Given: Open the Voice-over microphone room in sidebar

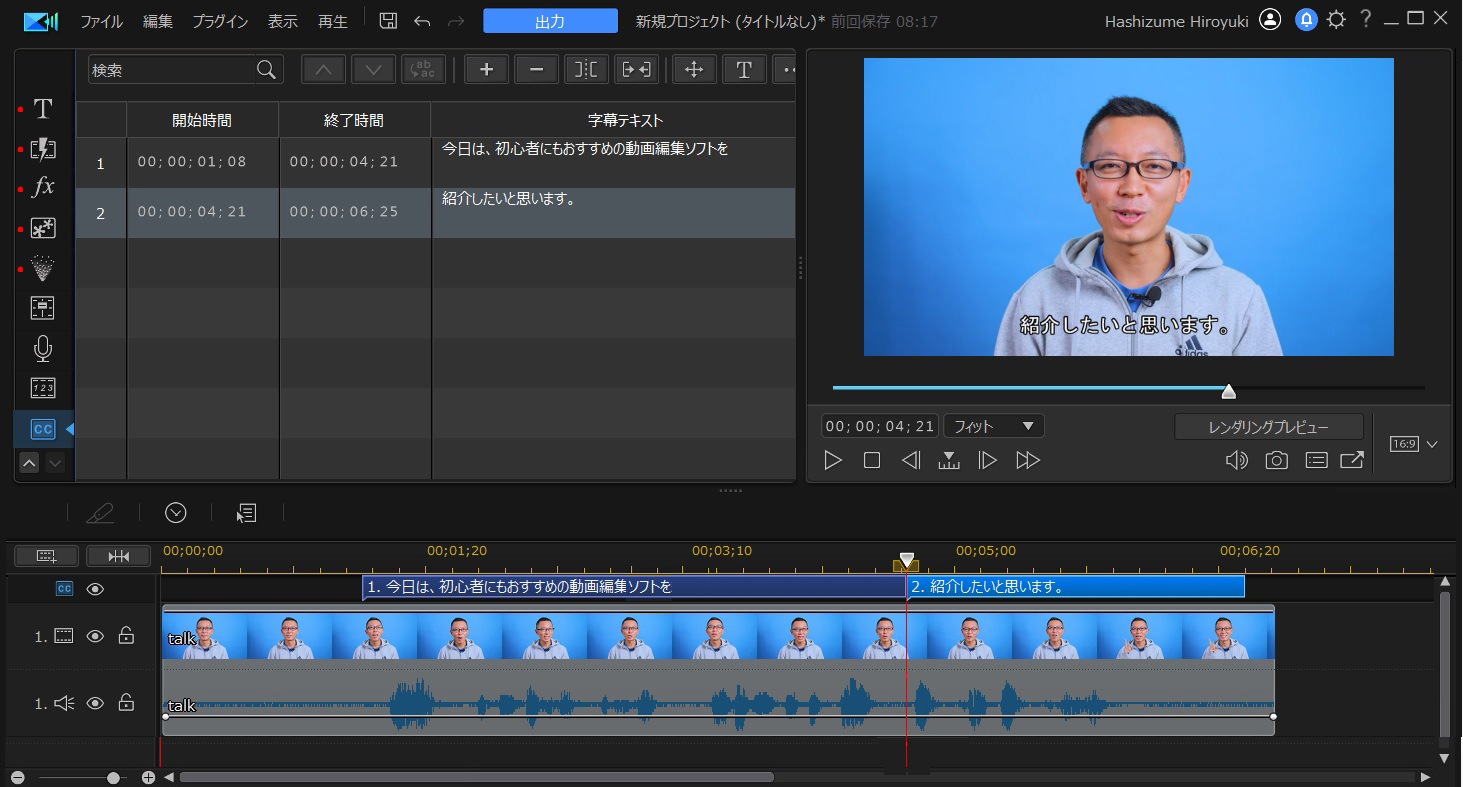Looking at the screenshot, I should pyautogui.click(x=43, y=348).
